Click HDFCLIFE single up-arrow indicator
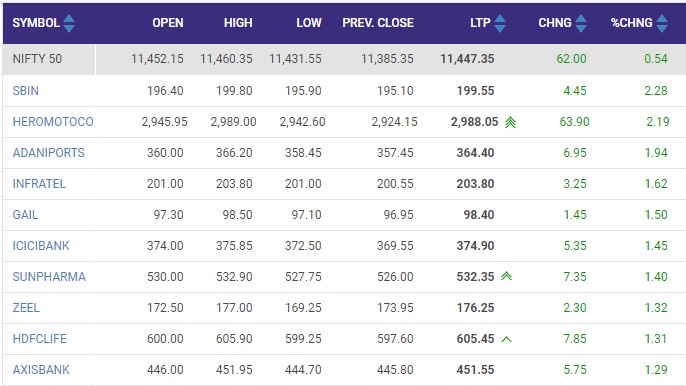The width and height of the screenshot is (686, 386). (x=506, y=339)
